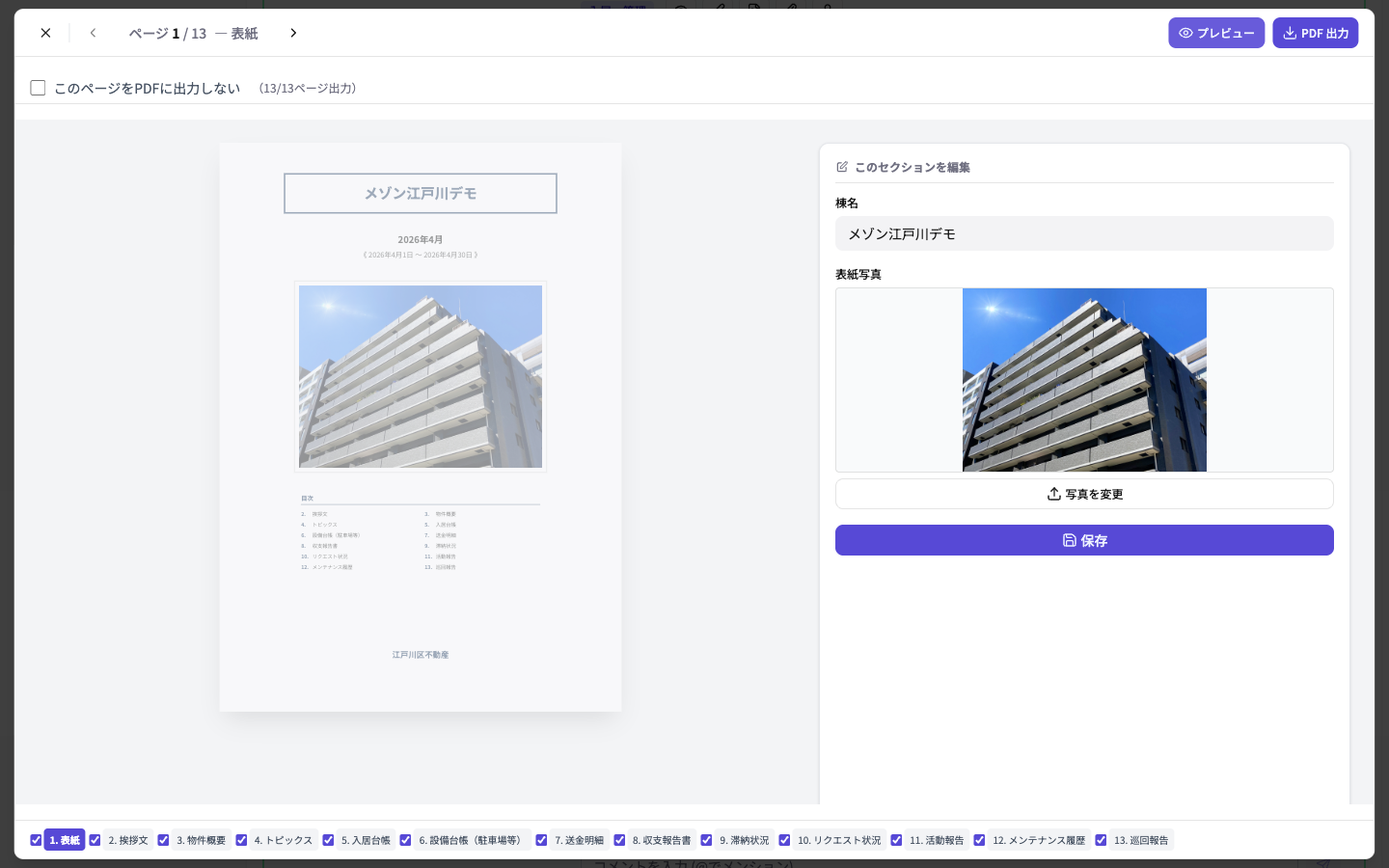The height and width of the screenshot is (868, 1389).
Task: Uncheck the 2. 挨拶文 checkbox
Action: pos(95,840)
